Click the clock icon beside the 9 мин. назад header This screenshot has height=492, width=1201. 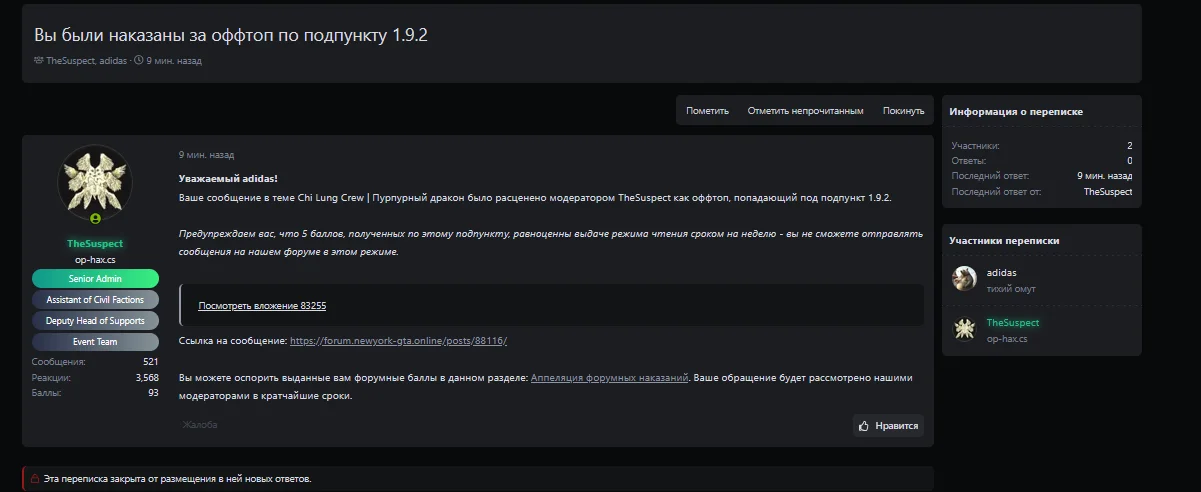pyautogui.click(x=138, y=61)
